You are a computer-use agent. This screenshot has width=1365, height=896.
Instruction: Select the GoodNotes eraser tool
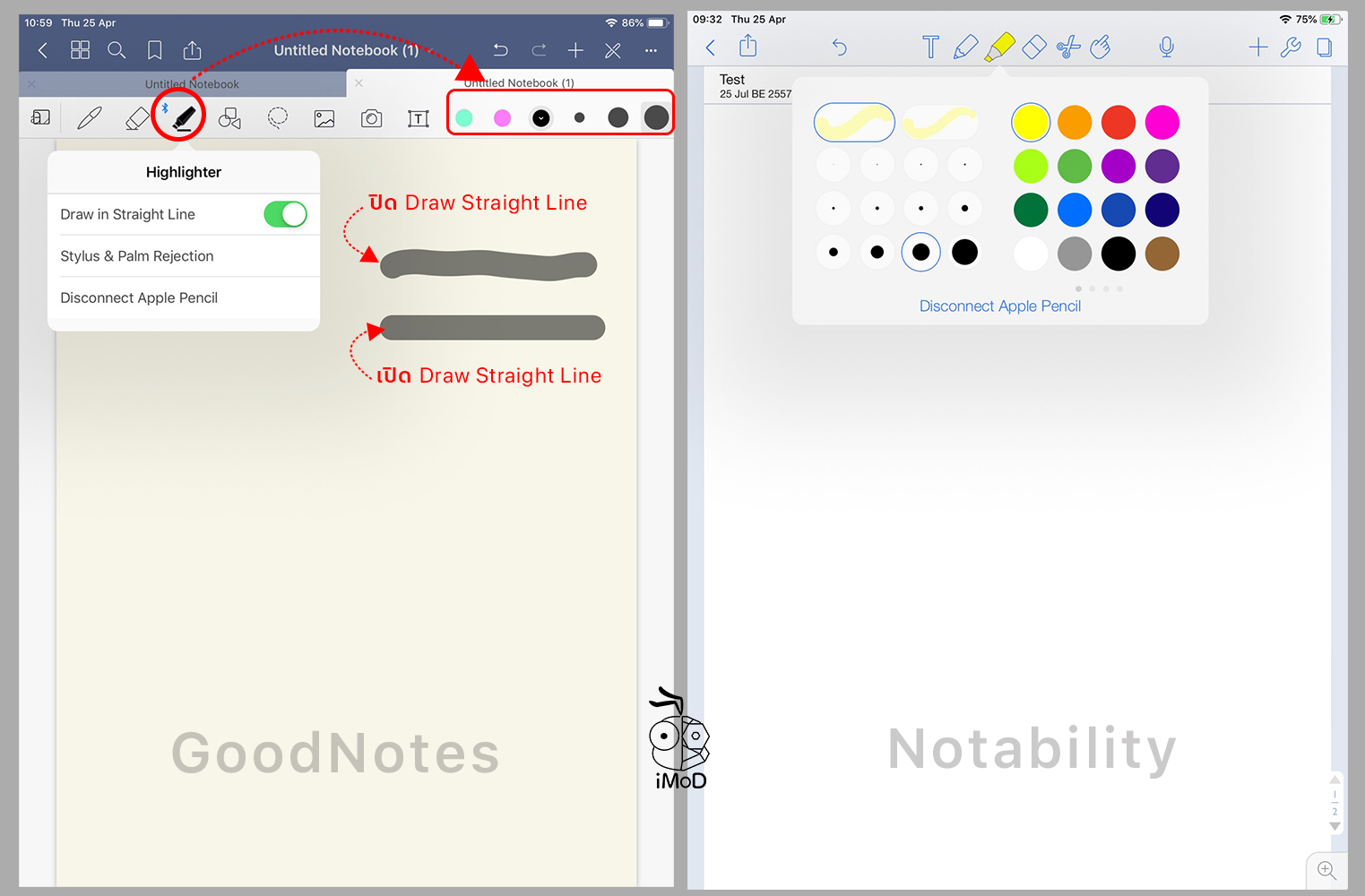point(137,118)
